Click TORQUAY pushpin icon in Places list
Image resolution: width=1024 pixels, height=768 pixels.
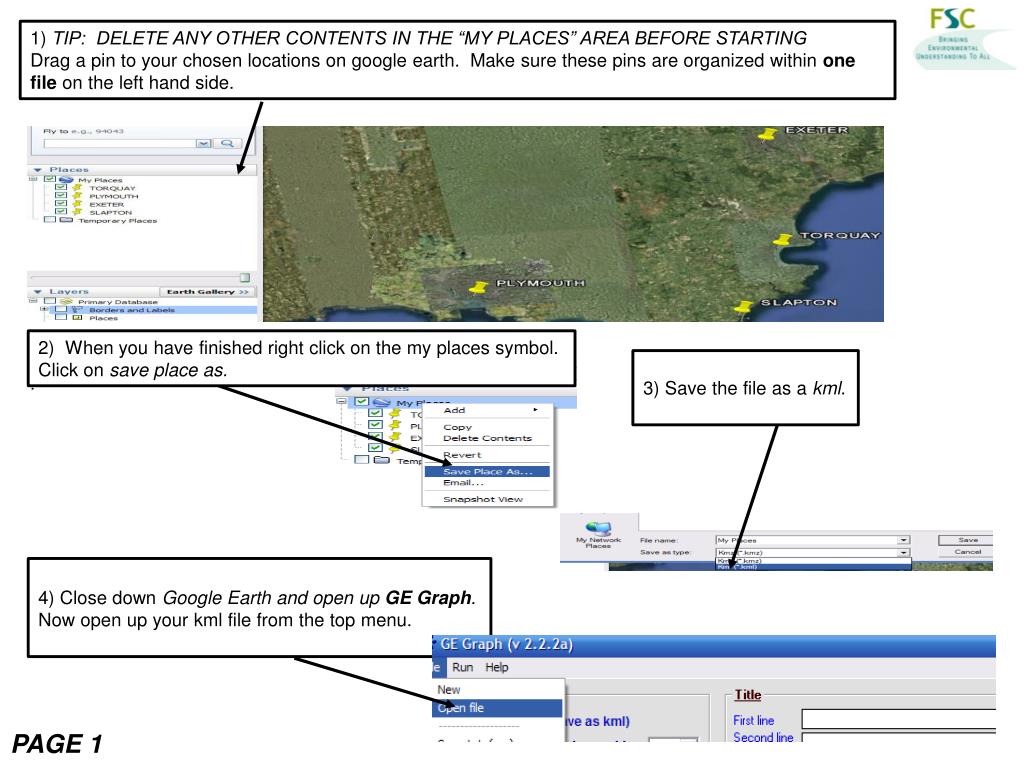(77, 187)
